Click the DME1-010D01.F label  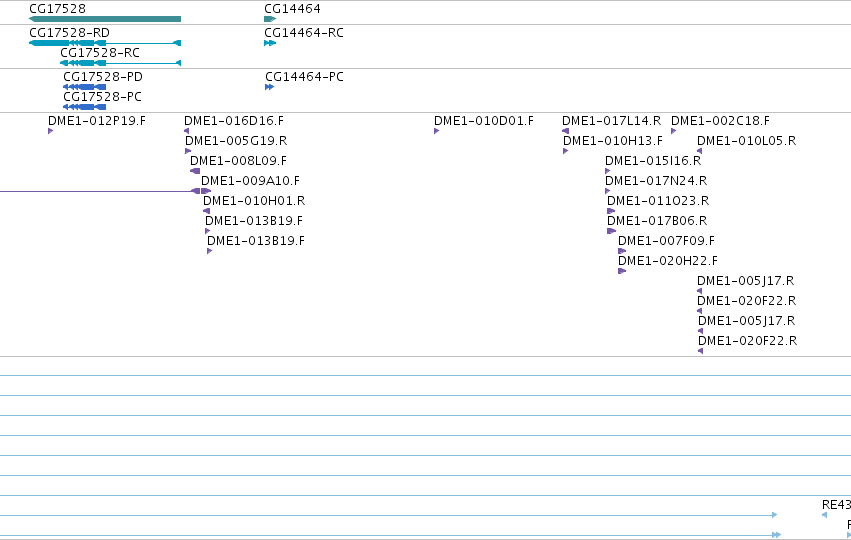coord(484,120)
